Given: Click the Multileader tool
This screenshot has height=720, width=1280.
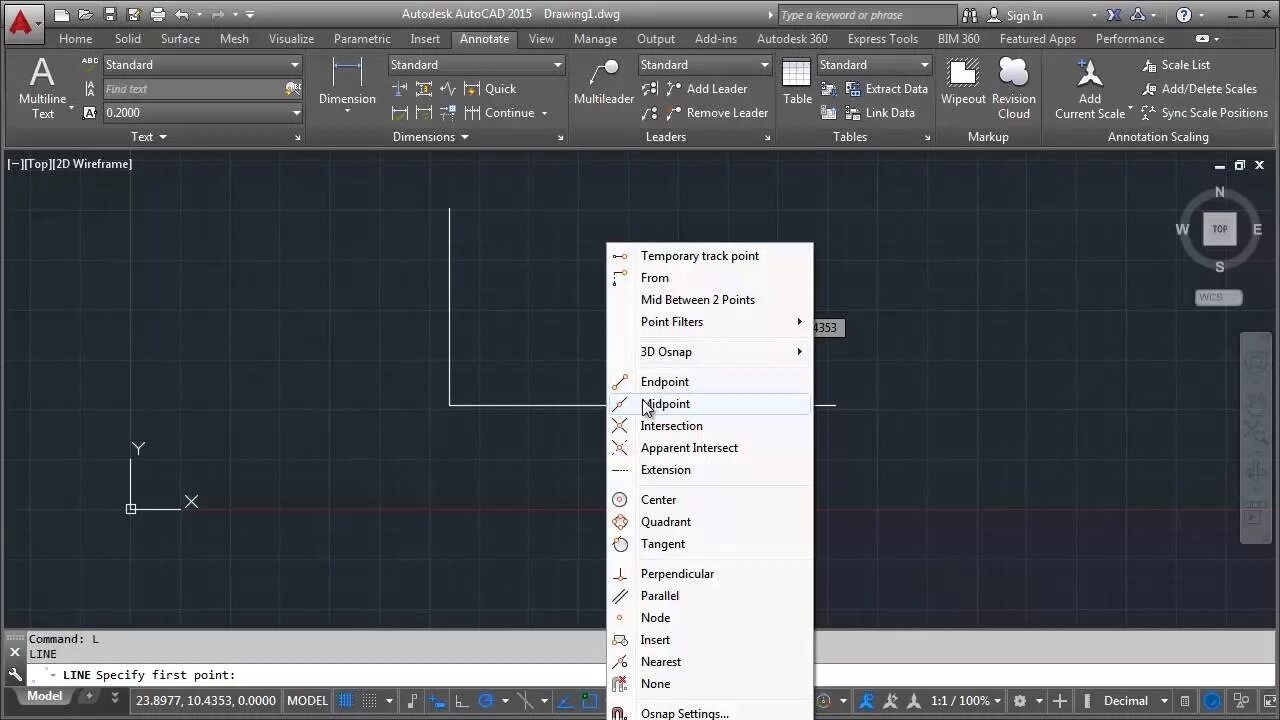Looking at the screenshot, I should click(604, 82).
